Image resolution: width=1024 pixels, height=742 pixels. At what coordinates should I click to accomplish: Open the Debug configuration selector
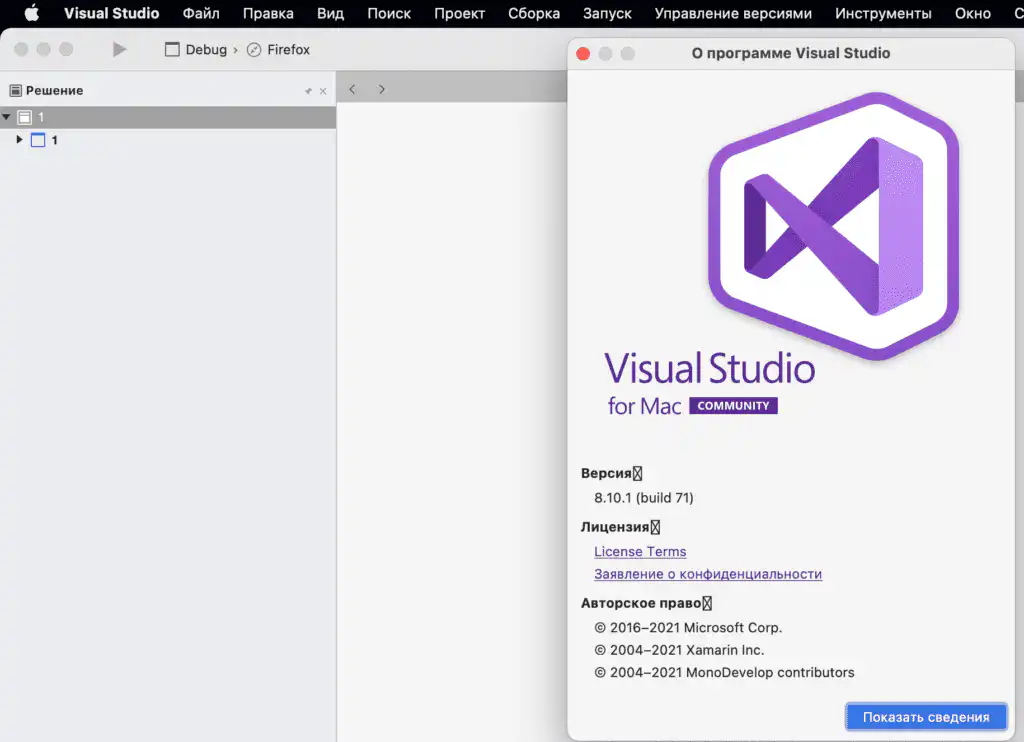tap(196, 50)
